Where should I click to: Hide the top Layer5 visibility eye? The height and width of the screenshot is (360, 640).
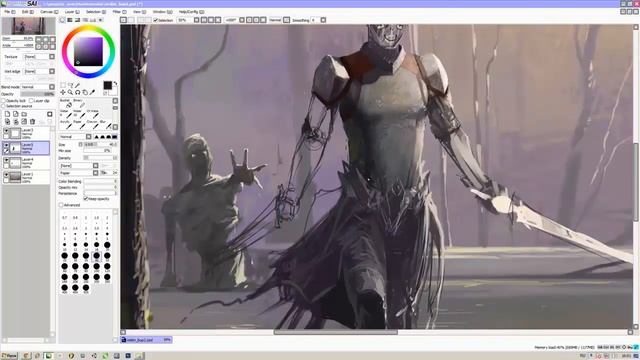(x=6, y=131)
